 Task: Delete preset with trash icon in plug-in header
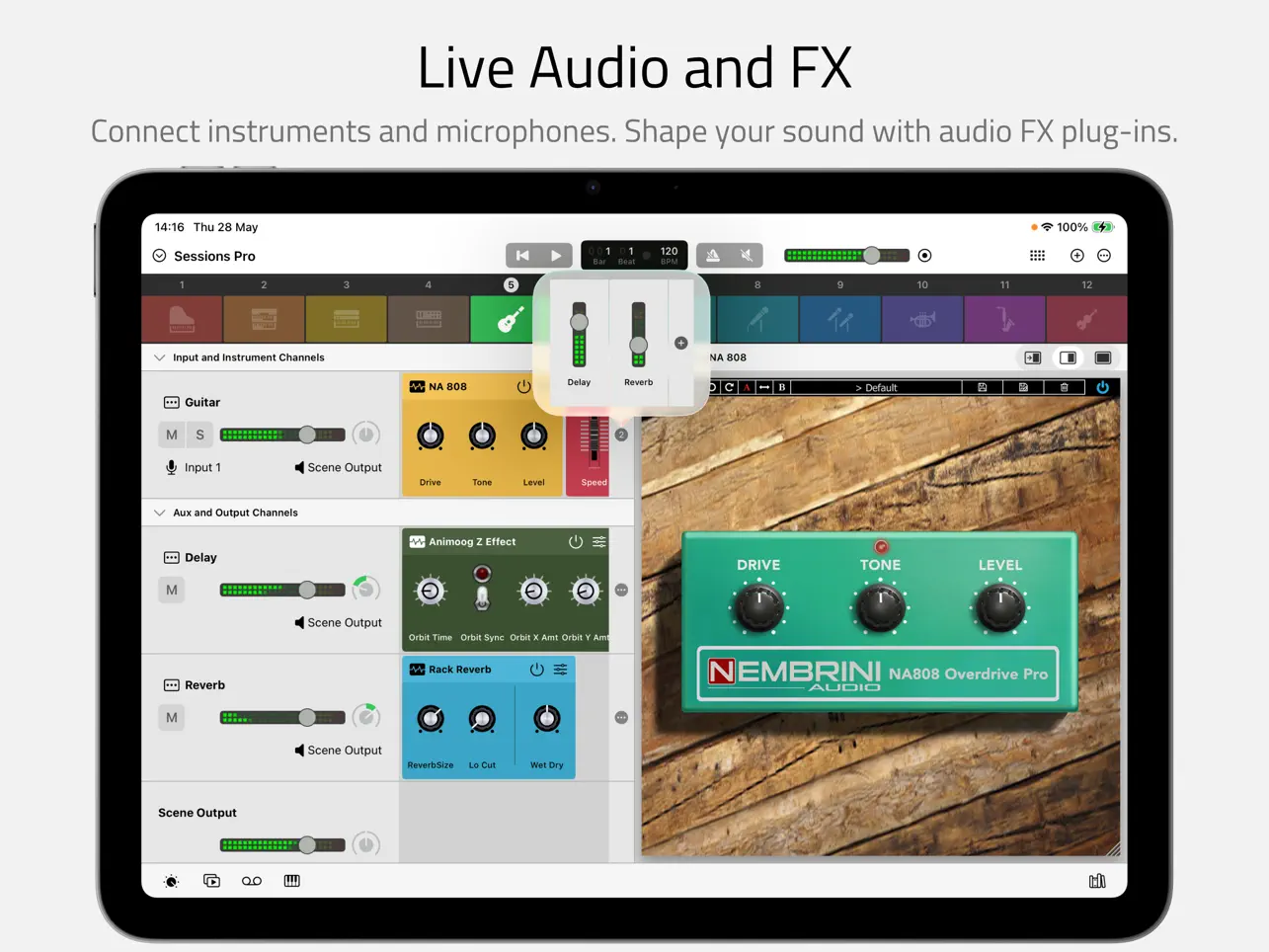click(x=1065, y=387)
